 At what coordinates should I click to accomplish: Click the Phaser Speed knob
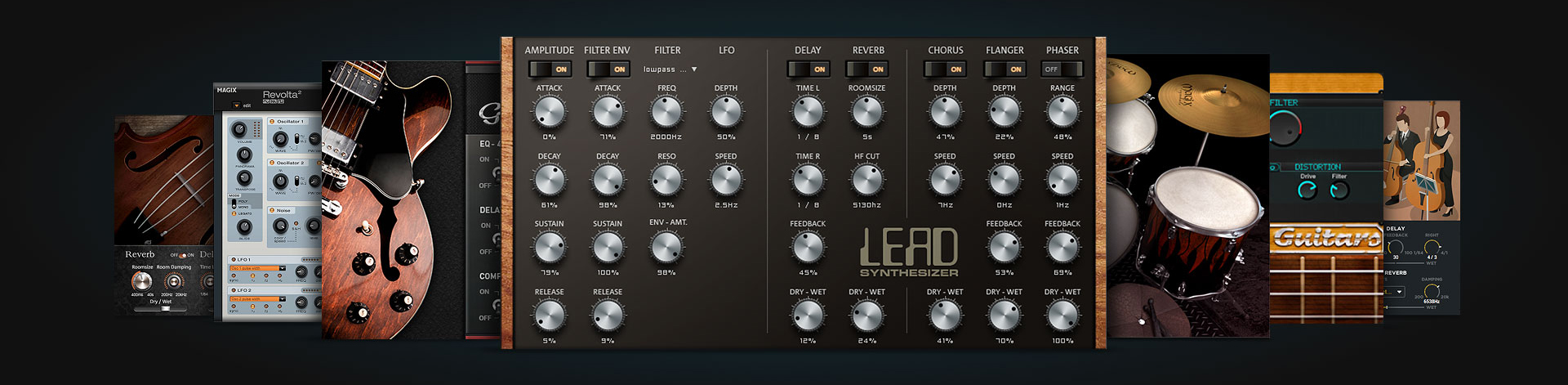[x=1062, y=180]
